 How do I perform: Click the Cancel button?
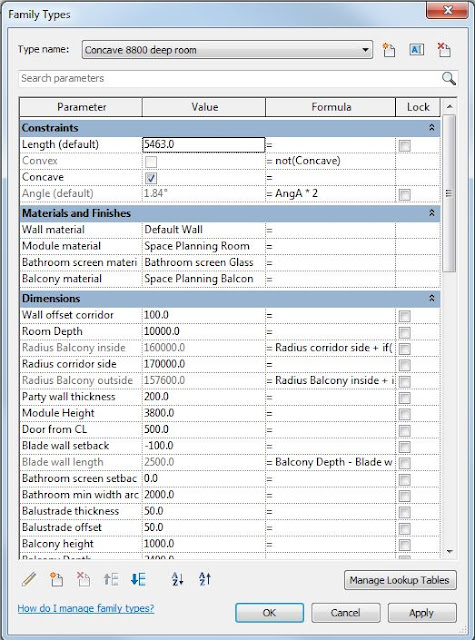pyautogui.click(x=346, y=613)
